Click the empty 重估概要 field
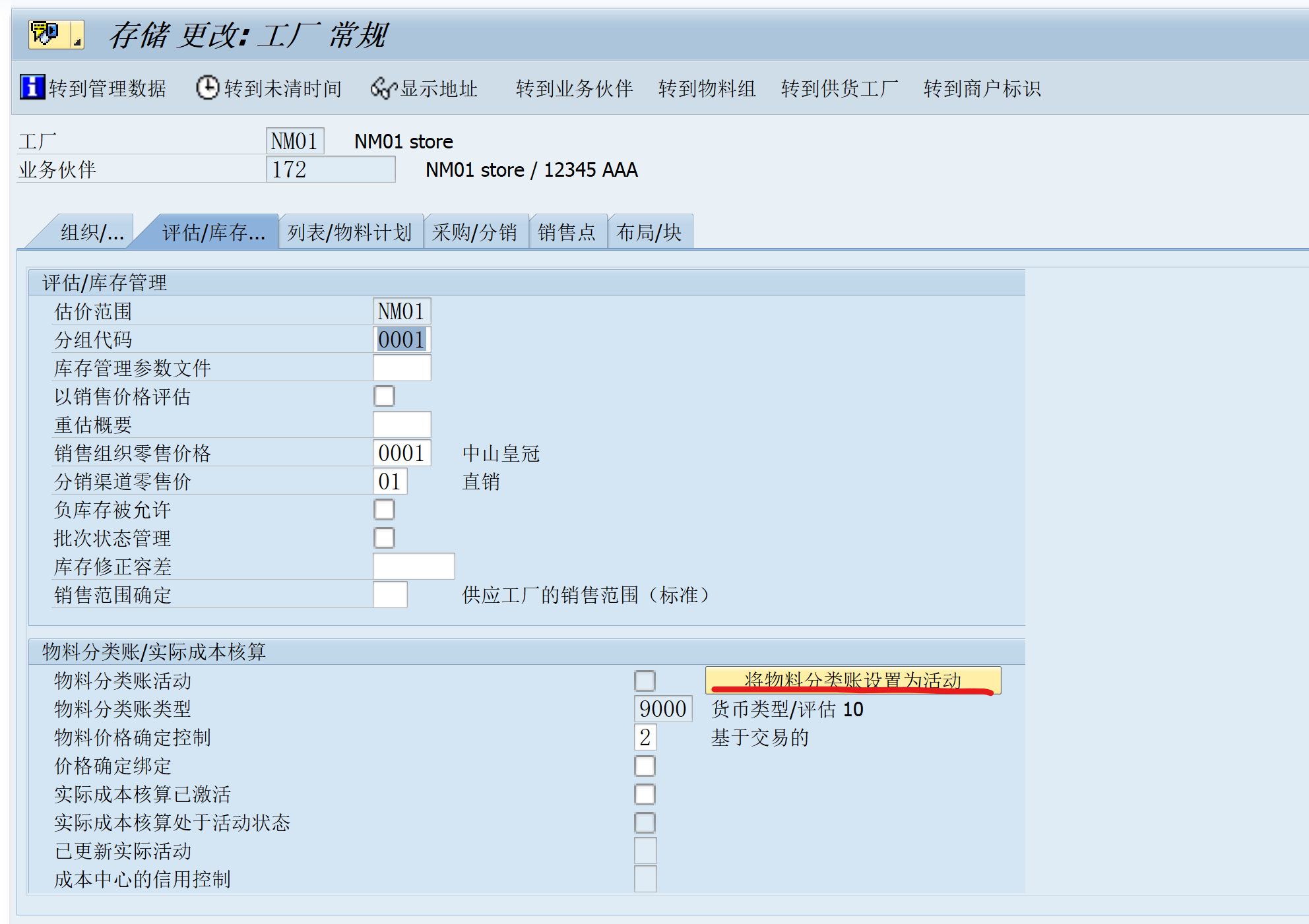This screenshot has height=924, width=1309. coord(402,425)
